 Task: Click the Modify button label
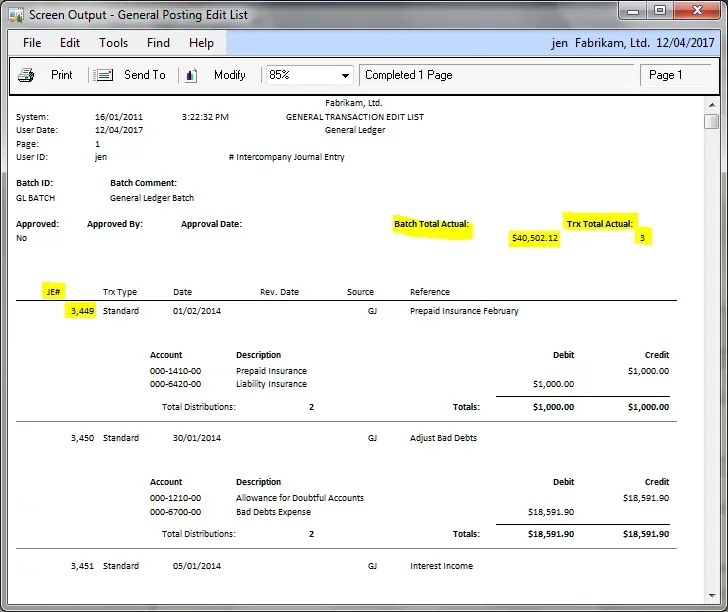click(230, 75)
